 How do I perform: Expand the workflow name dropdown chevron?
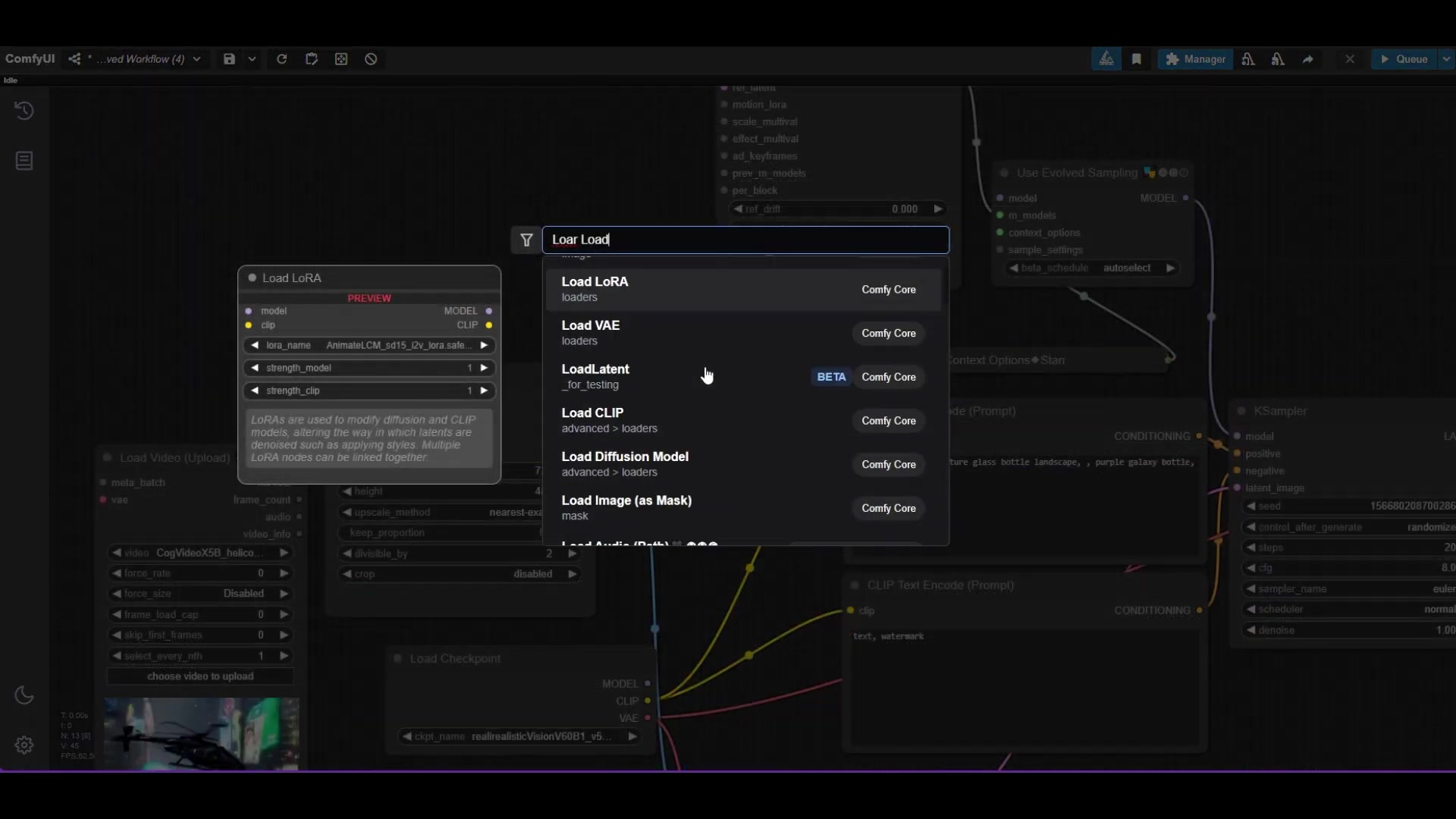tap(197, 59)
